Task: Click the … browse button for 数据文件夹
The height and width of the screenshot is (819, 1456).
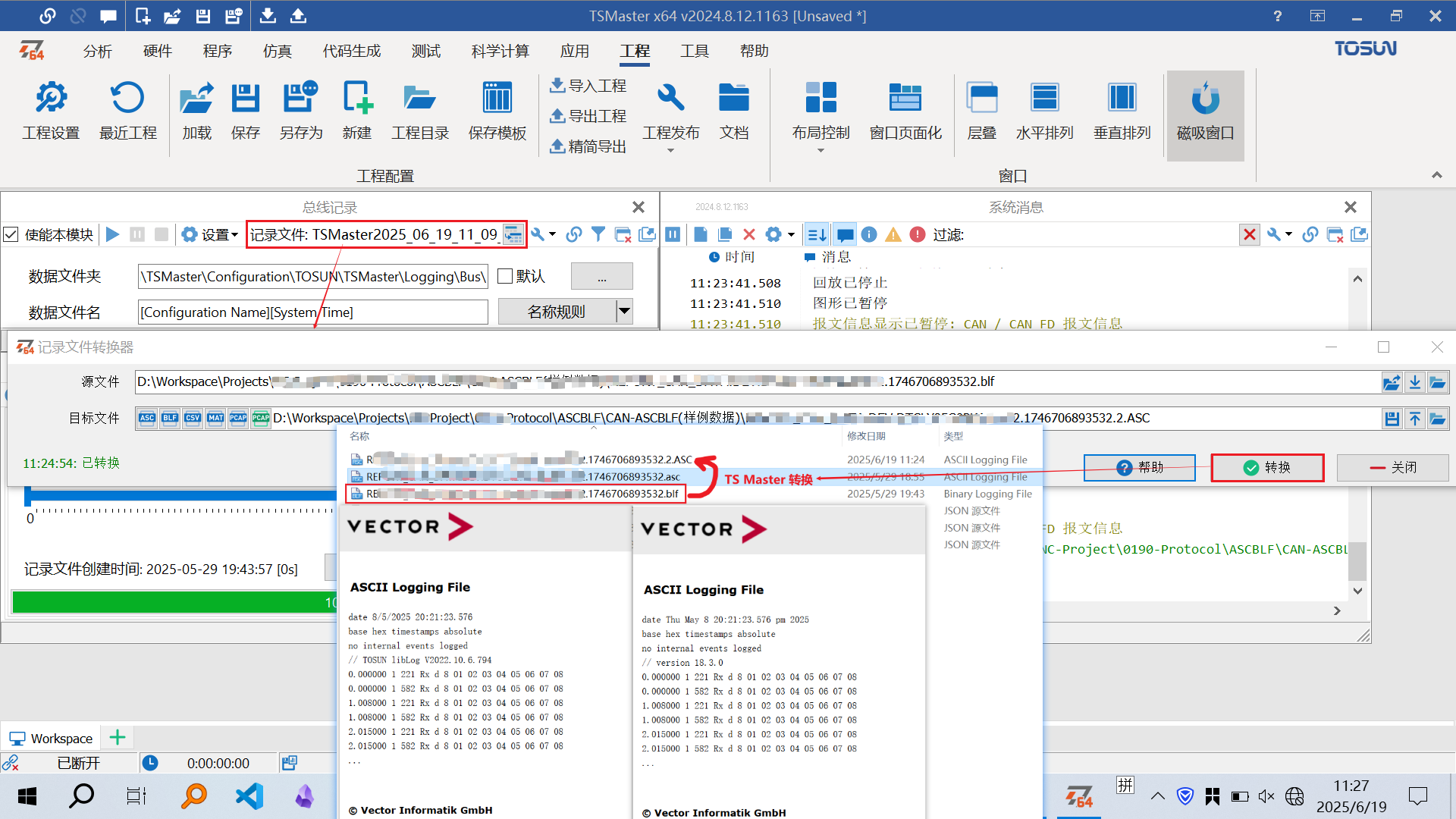Action: 602,276
